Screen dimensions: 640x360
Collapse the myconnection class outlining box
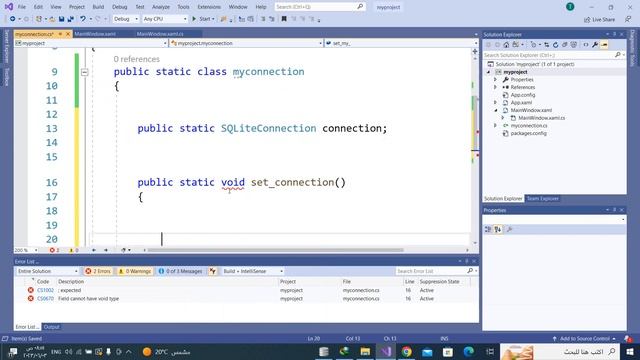[84, 72]
